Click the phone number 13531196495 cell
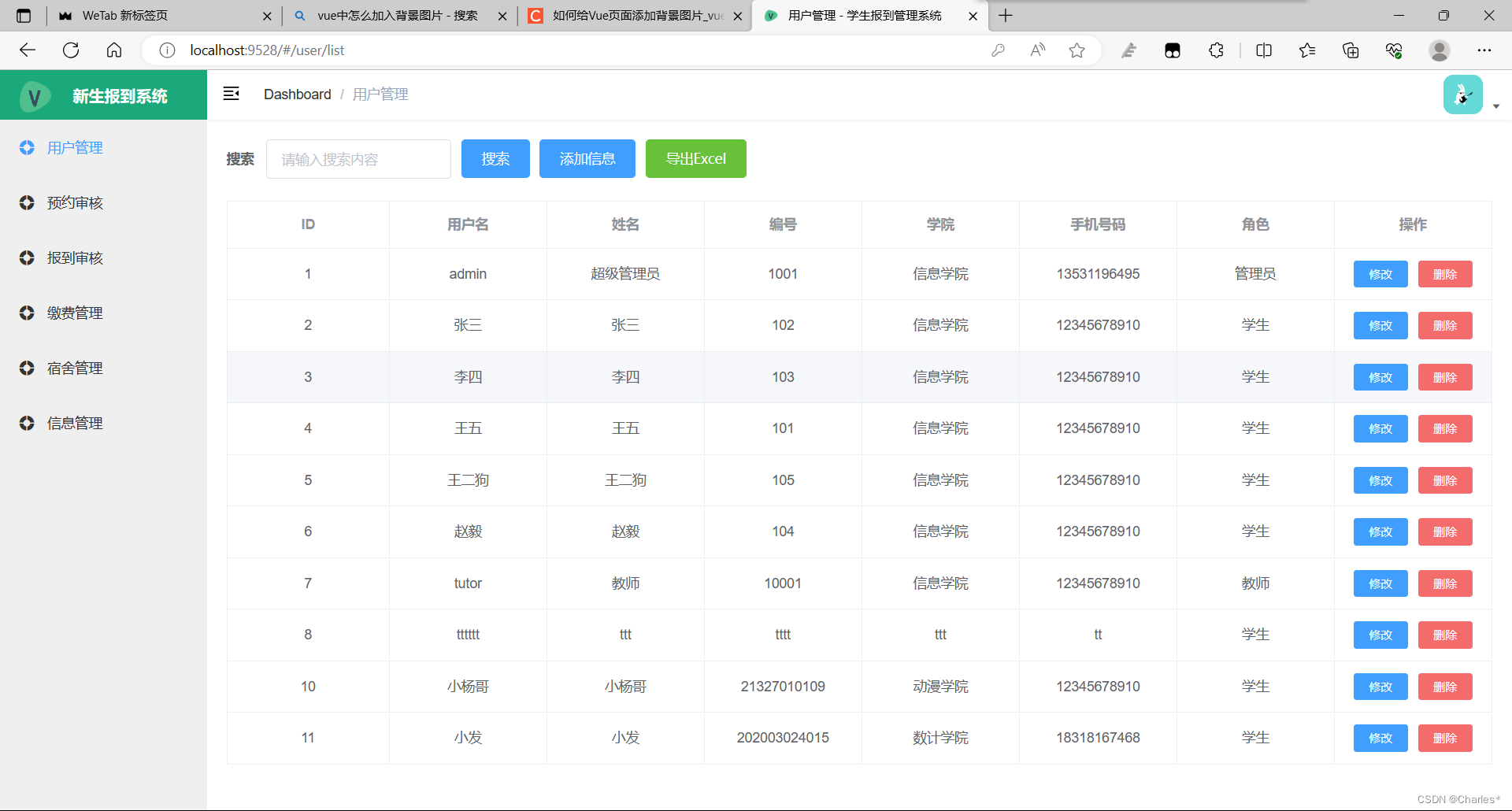Screen dimensions: 1512x811 pyautogui.click(x=1098, y=274)
